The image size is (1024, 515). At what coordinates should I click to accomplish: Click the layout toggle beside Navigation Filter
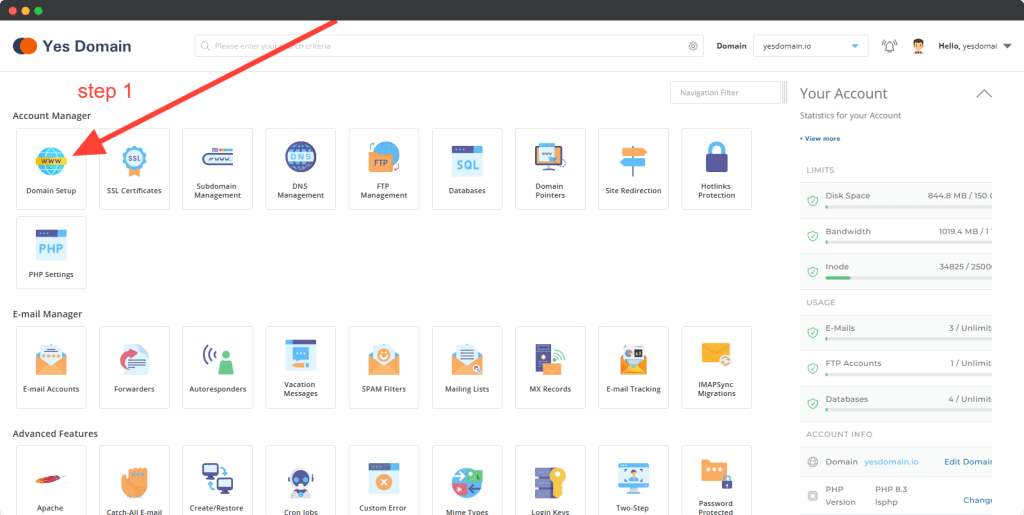pyautogui.click(x=784, y=93)
